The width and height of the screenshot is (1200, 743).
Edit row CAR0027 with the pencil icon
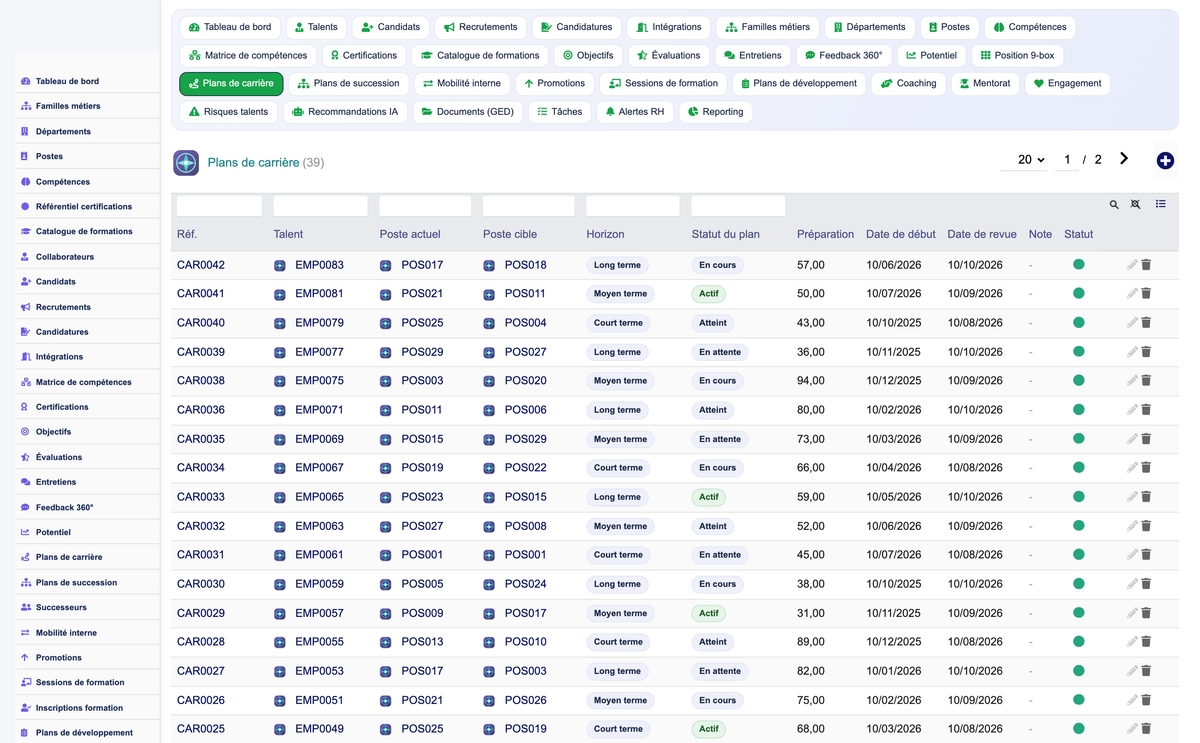click(1132, 671)
